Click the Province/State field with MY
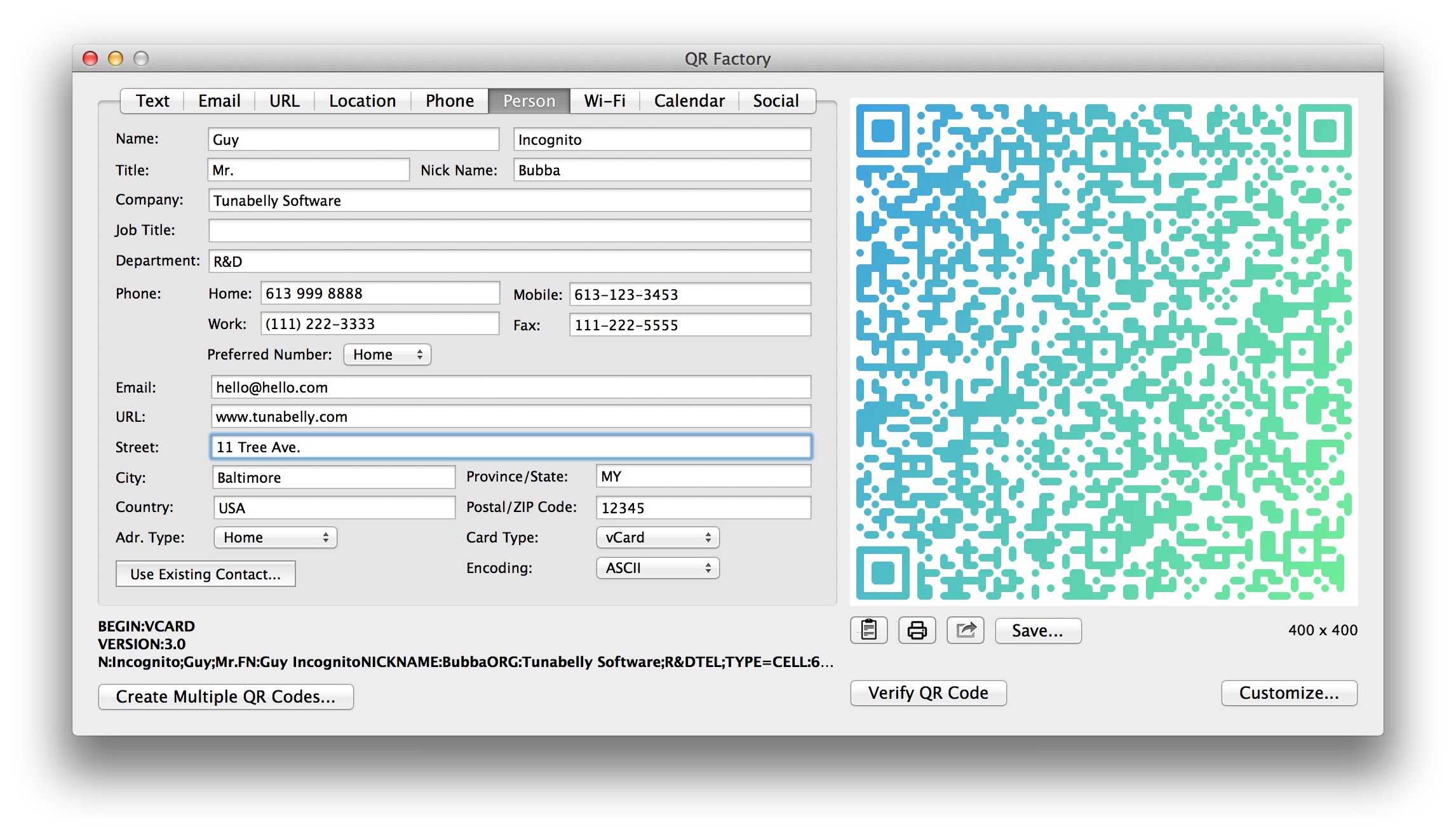 point(703,476)
